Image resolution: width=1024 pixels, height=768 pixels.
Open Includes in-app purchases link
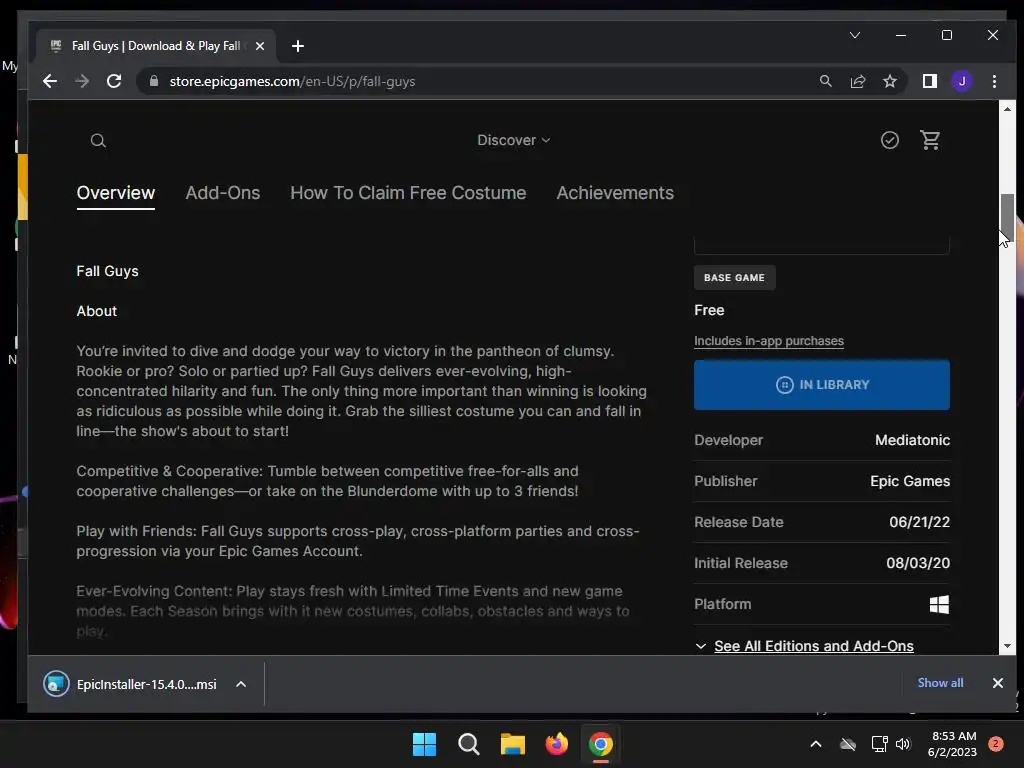point(769,341)
